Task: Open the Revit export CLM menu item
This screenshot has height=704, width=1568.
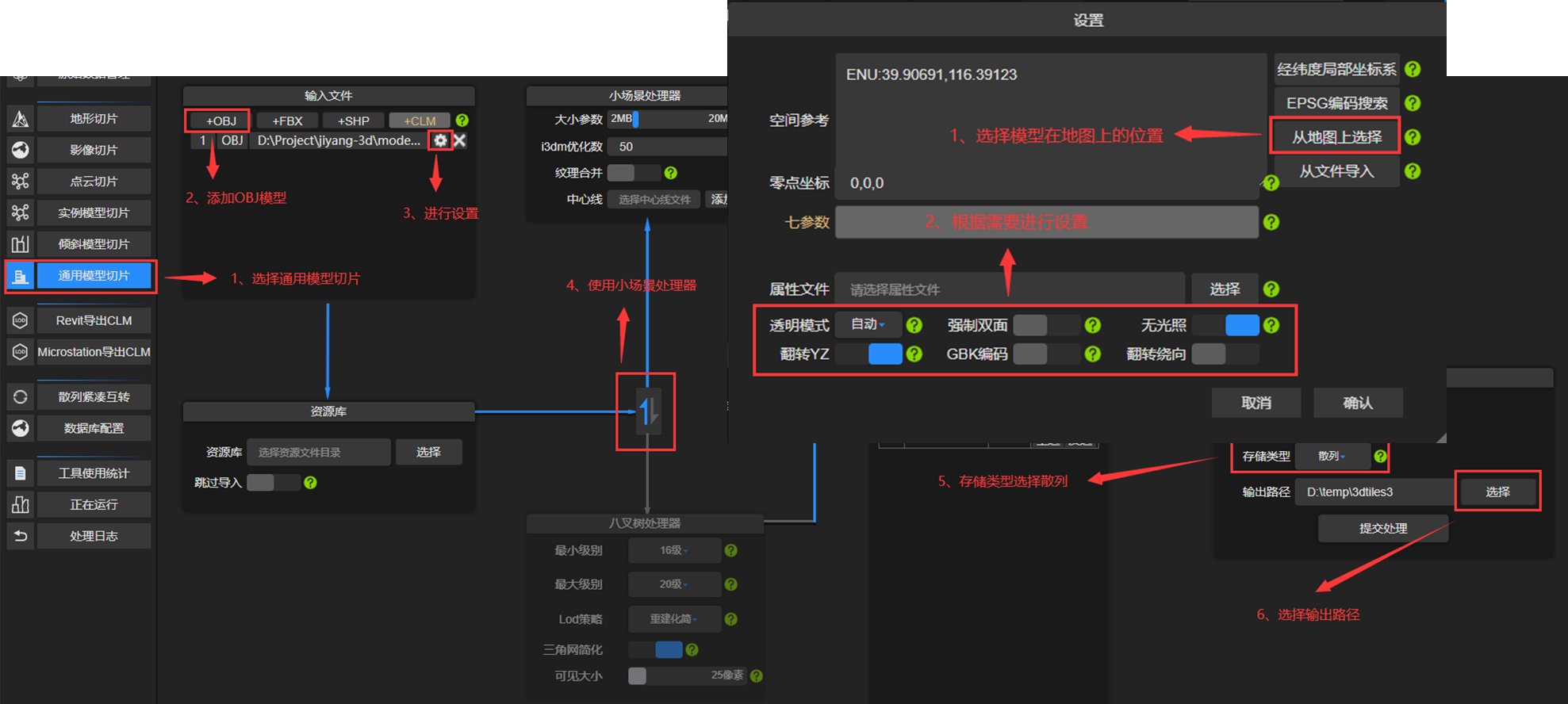Action: coord(94,320)
